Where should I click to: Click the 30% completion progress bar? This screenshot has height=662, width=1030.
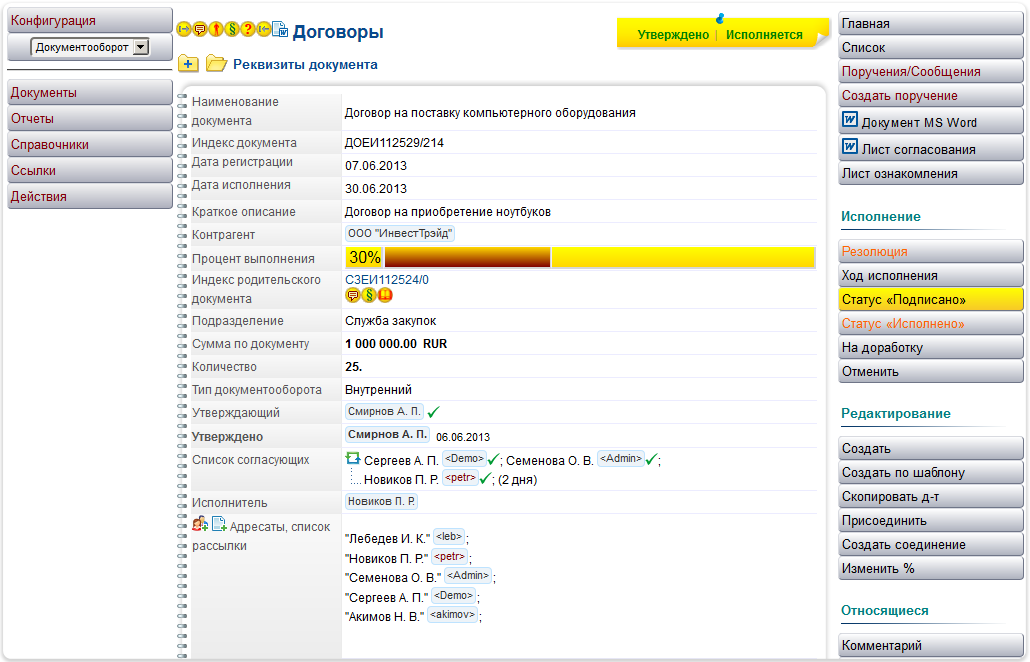point(580,257)
